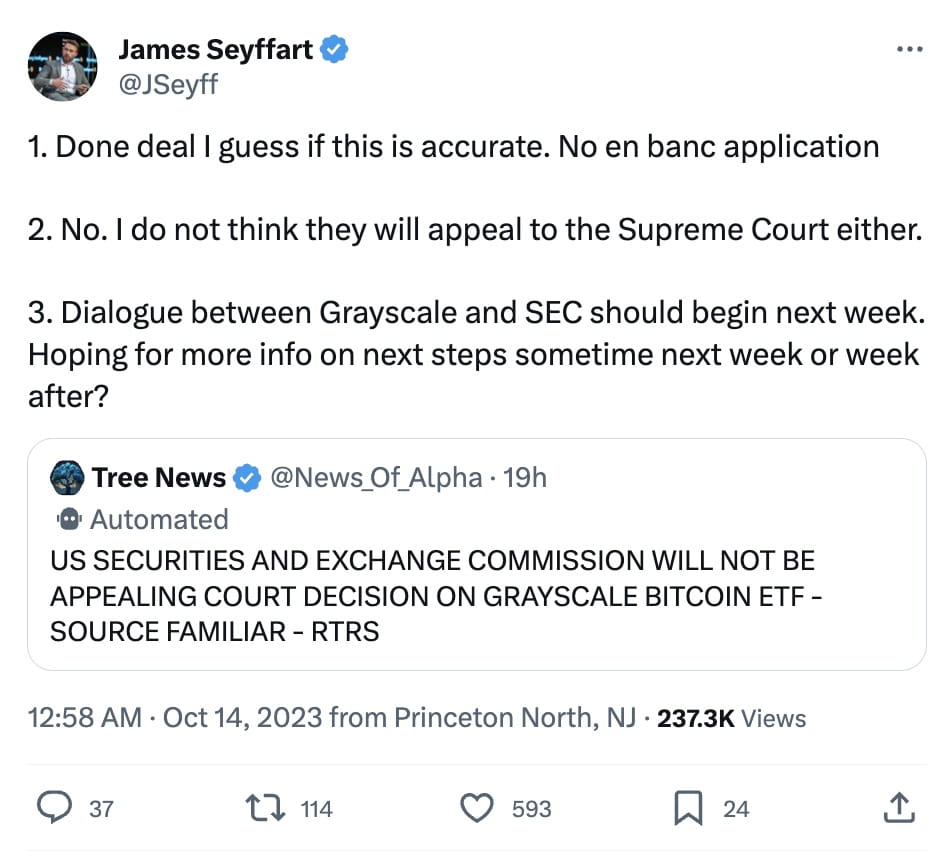Visit the Princeton North, NJ location link
This screenshot has height=860, width=946.
click(x=515, y=717)
